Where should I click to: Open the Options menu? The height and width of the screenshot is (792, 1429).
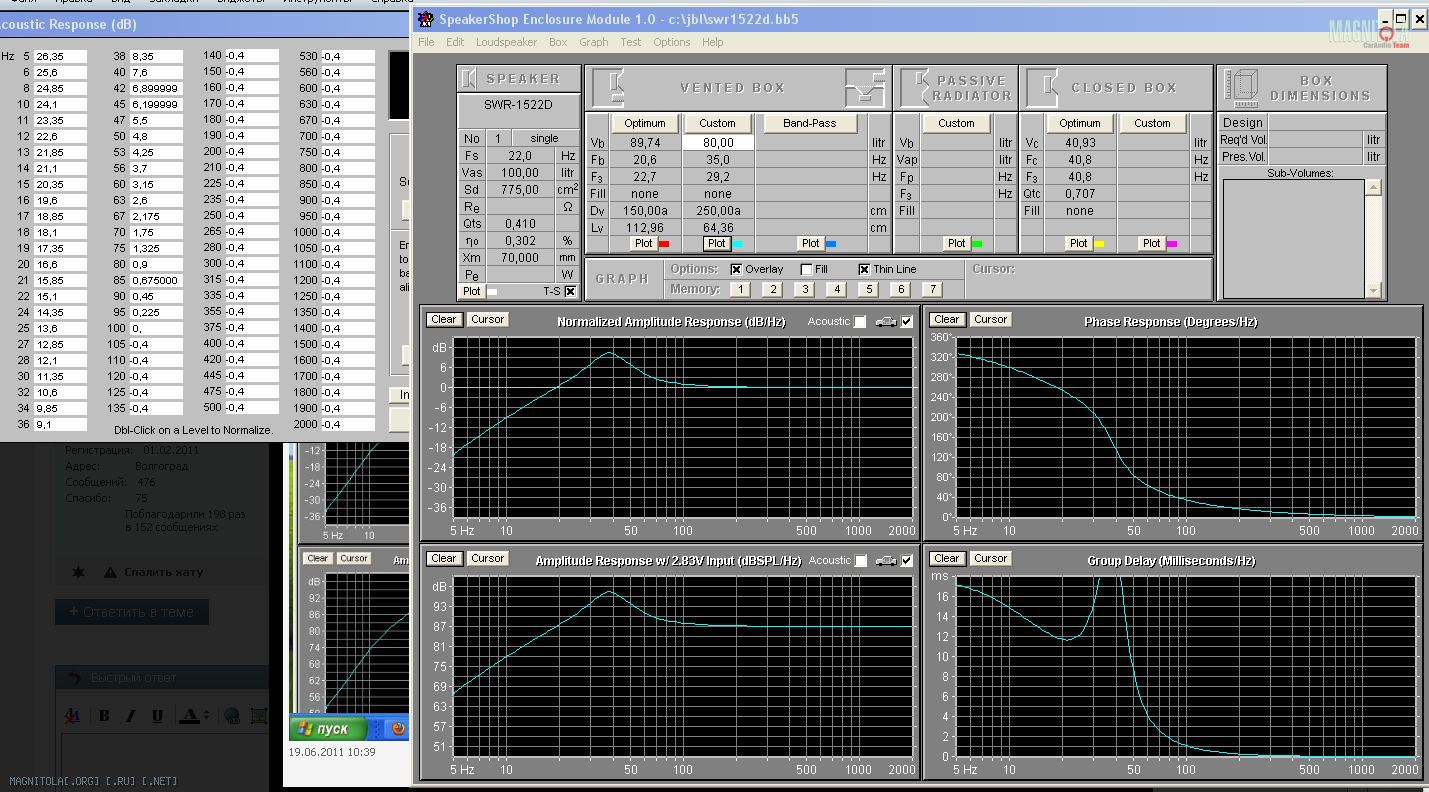(x=671, y=42)
